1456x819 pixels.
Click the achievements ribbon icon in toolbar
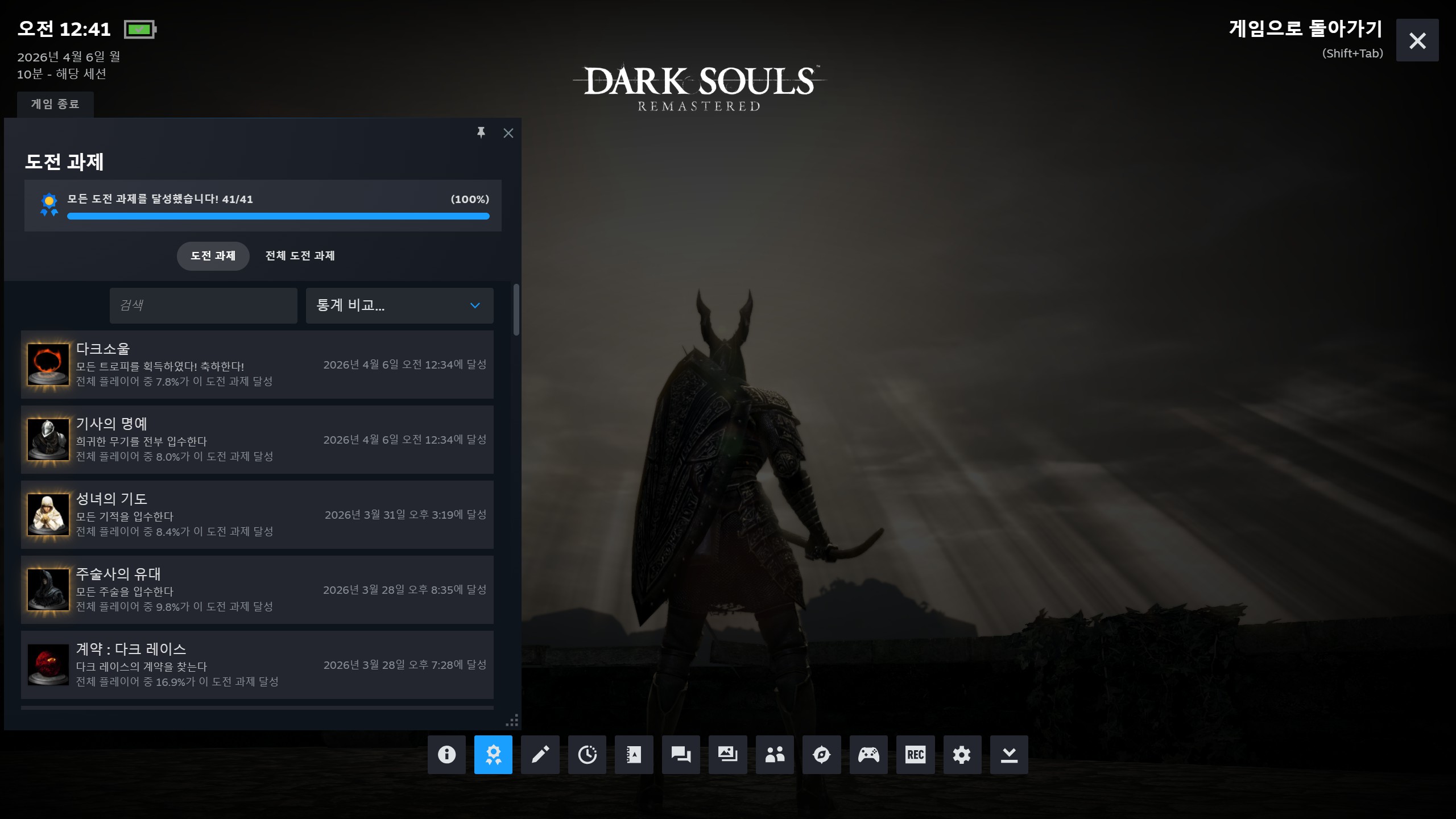tap(493, 755)
